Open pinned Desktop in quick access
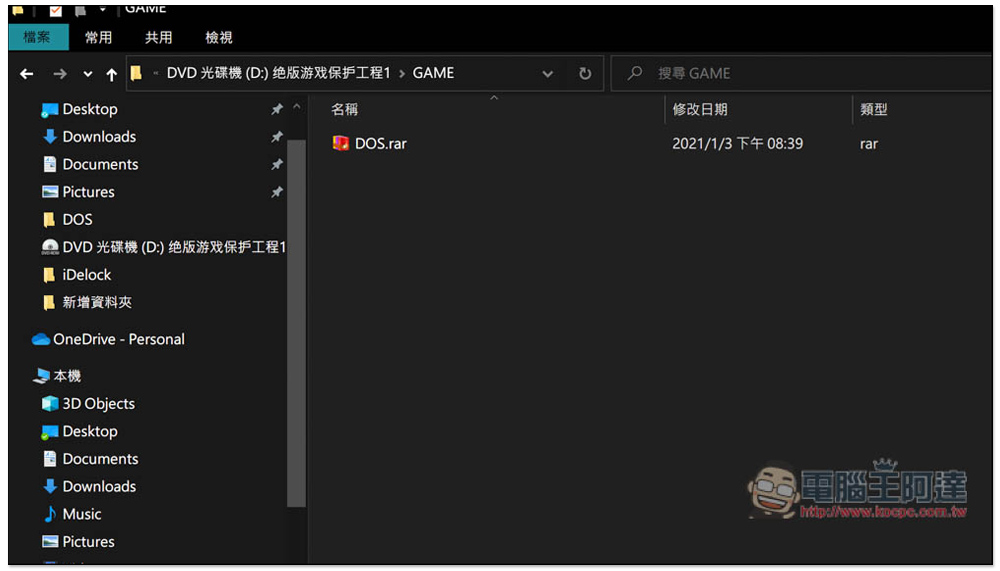Viewport: 1000px width, 571px height. (90, 109)
